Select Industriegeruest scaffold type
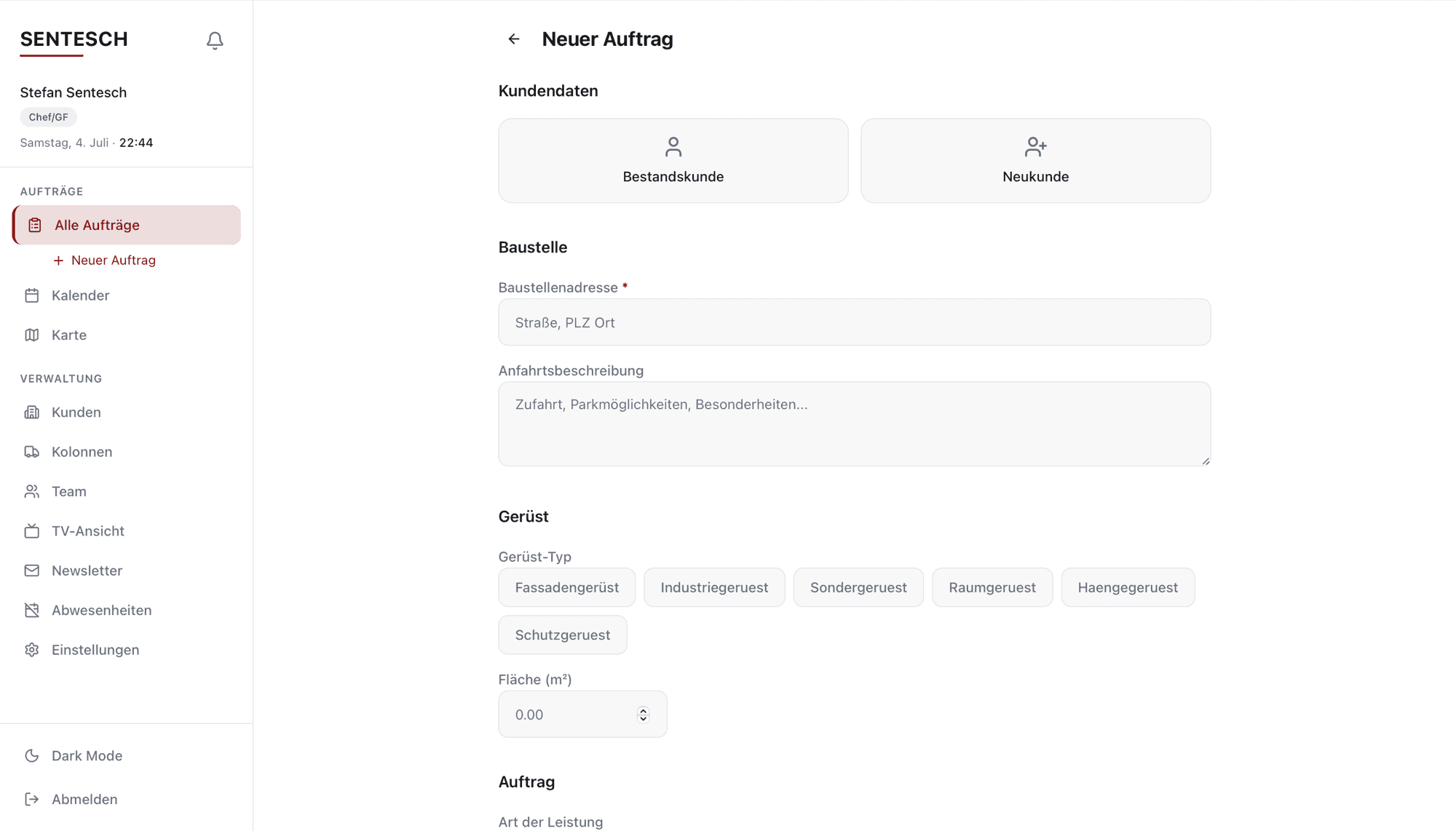This screenshot has height=831, width=1456. 714,587
